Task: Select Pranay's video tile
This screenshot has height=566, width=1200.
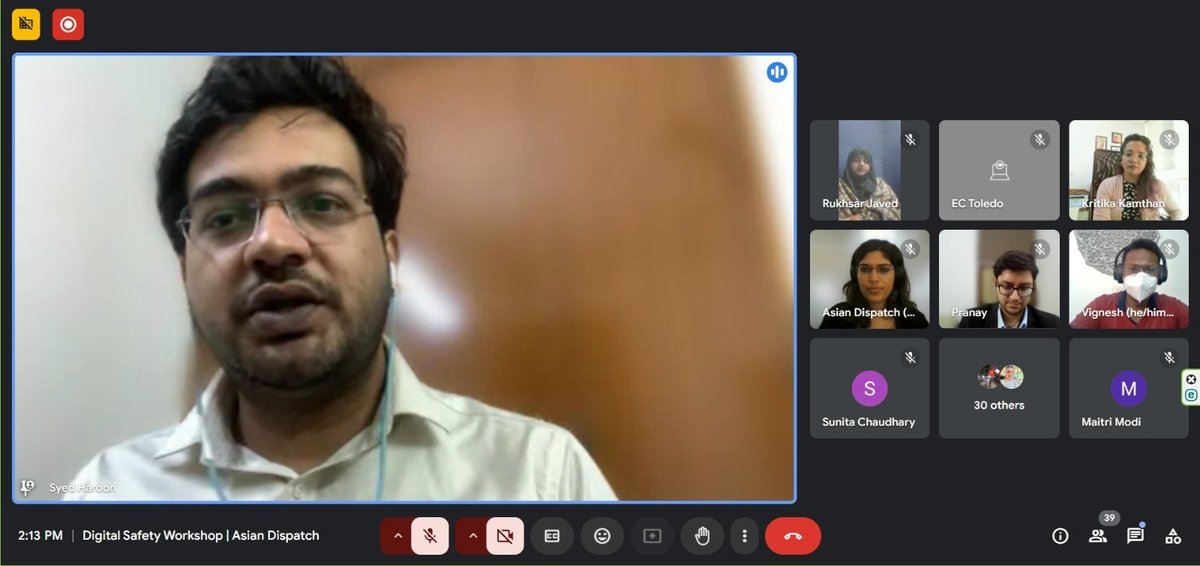Action: (x=999, y=279)
